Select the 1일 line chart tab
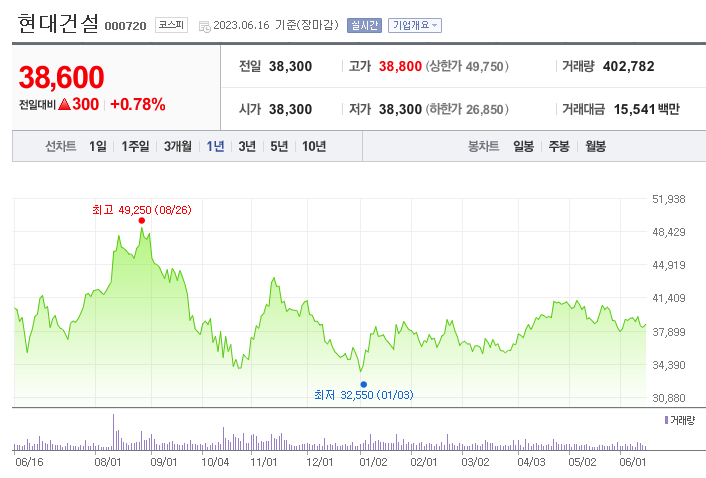Screen dimensions: 706x478 coord(98,146)
